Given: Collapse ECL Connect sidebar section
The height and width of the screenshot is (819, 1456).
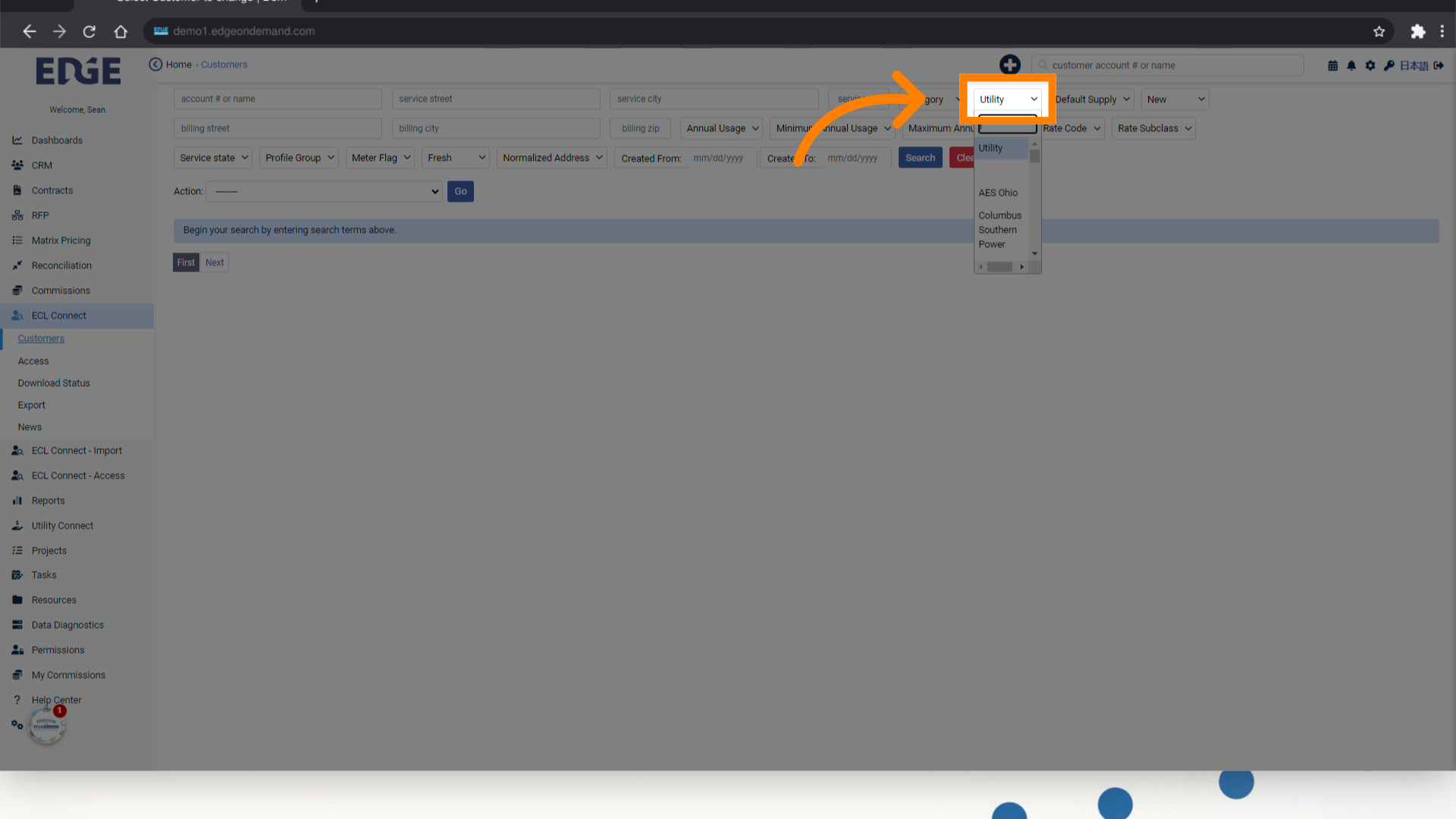Looking at the screenshot, I should (77, 315).
